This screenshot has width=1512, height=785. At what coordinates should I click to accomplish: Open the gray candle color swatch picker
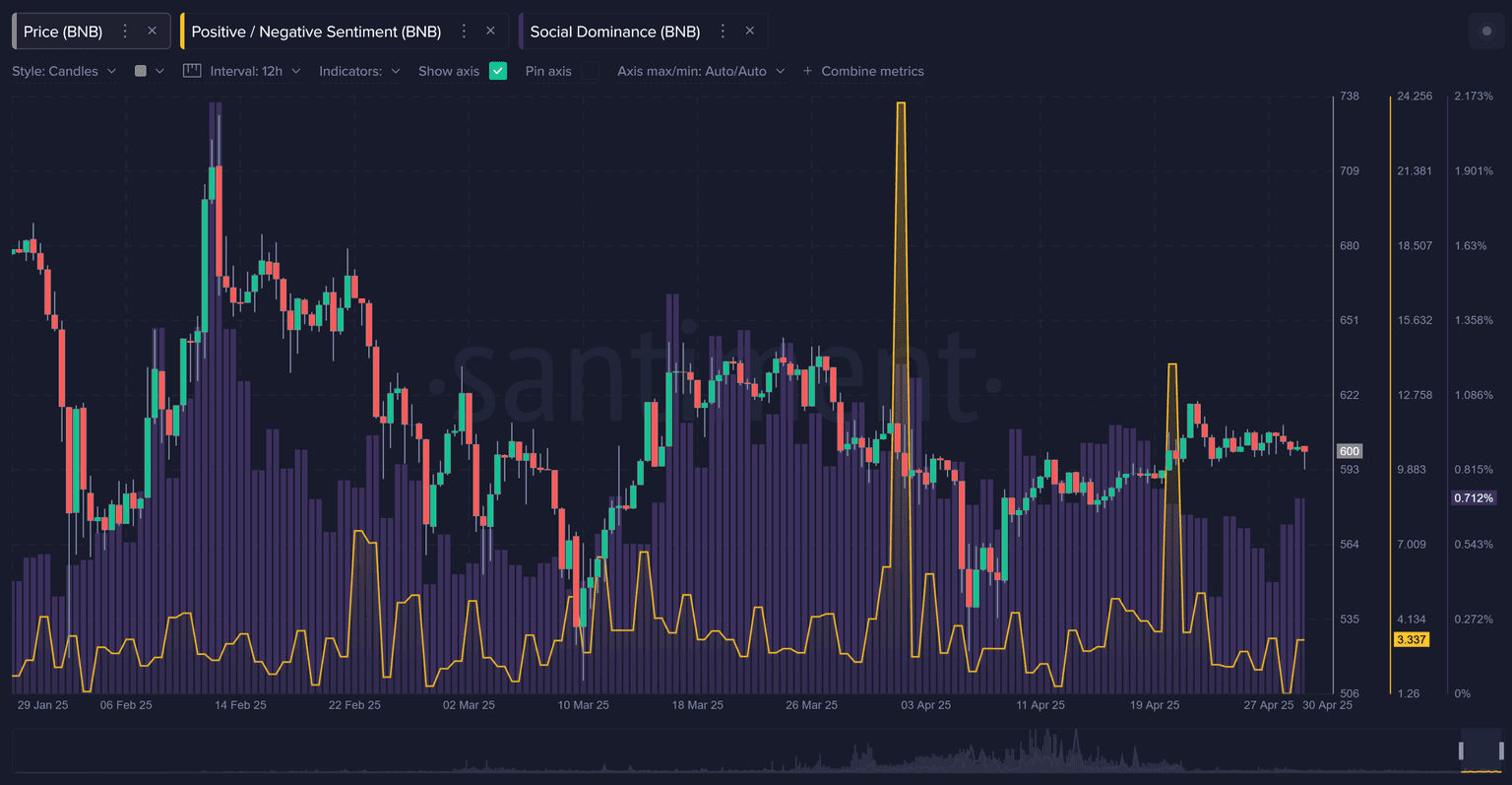pos(141,71)
